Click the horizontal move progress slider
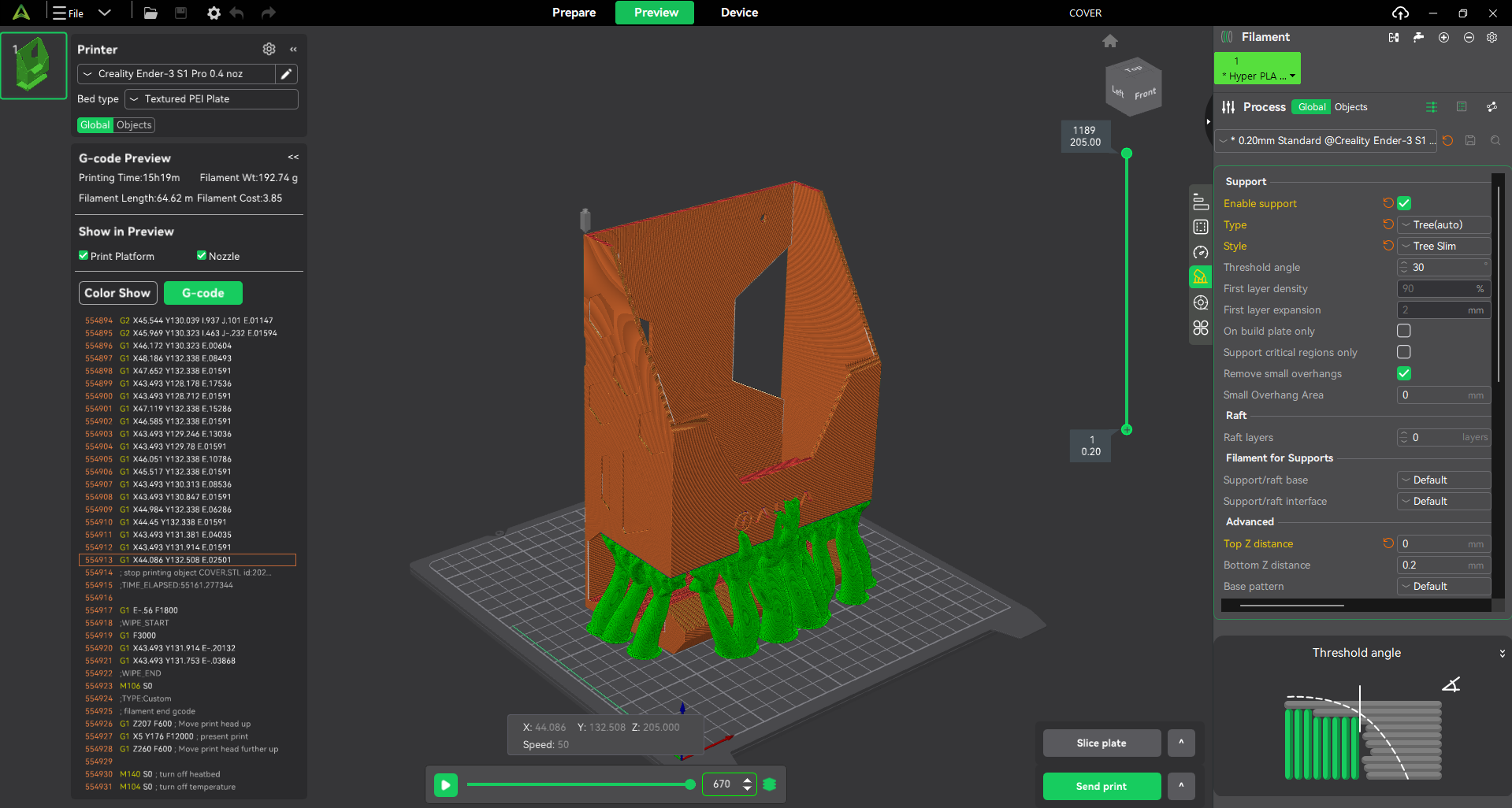The height and width of the screenshot is (808, 1512). [580, 784]
